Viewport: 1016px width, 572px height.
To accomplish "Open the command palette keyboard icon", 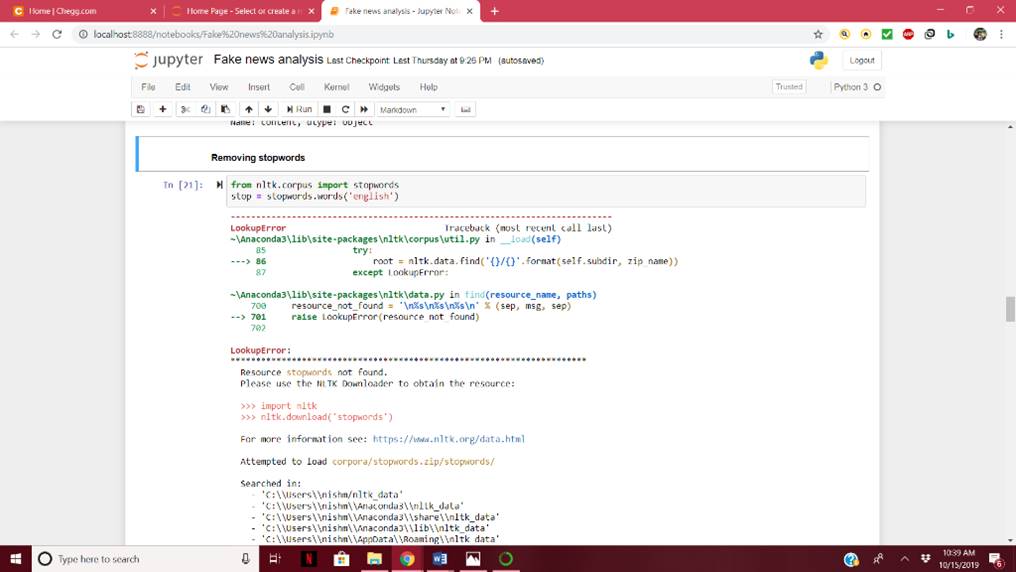I will pos(465,109).
